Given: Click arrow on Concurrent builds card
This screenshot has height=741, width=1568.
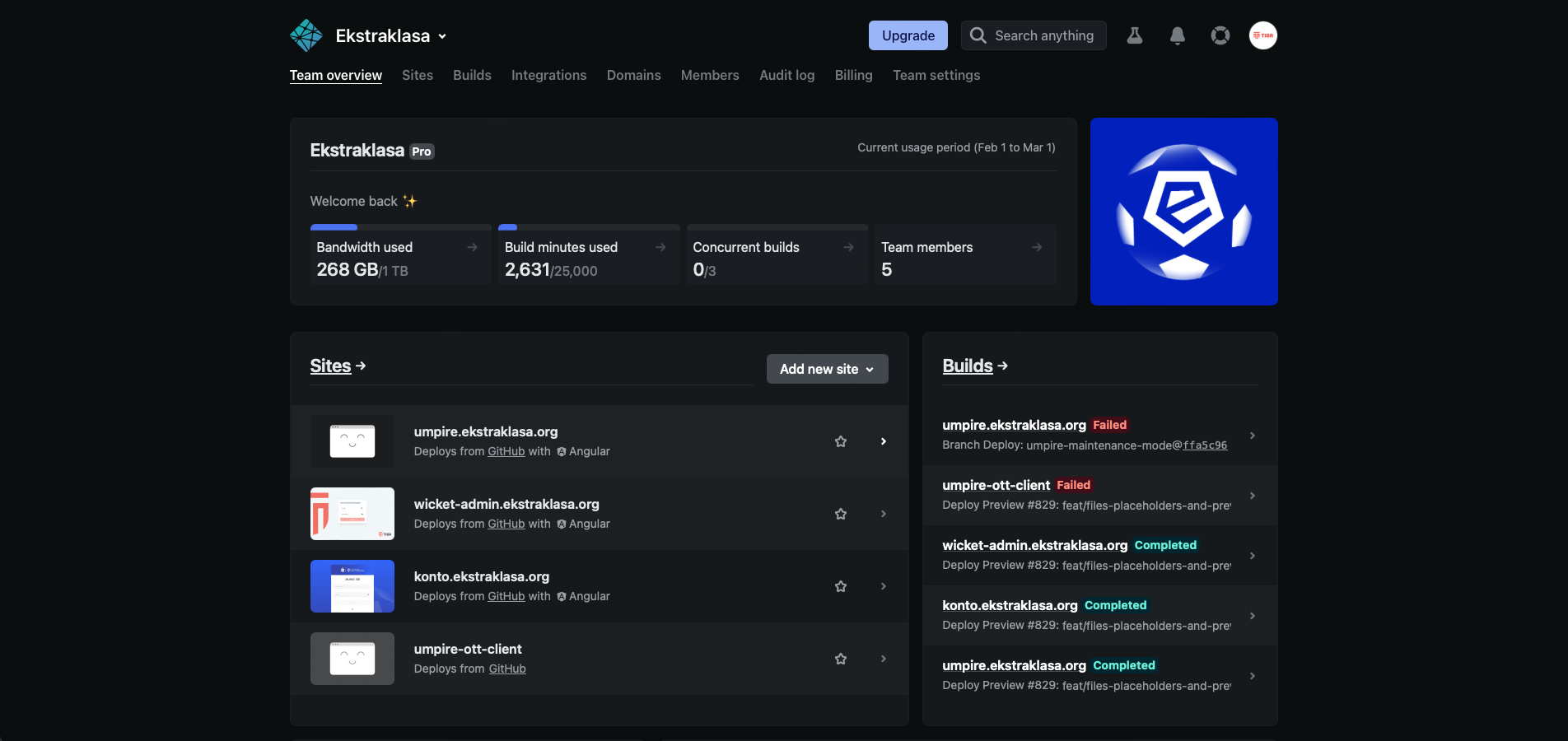Looking at the screenshot, I should pyautogui.click(x=848, y=247).
